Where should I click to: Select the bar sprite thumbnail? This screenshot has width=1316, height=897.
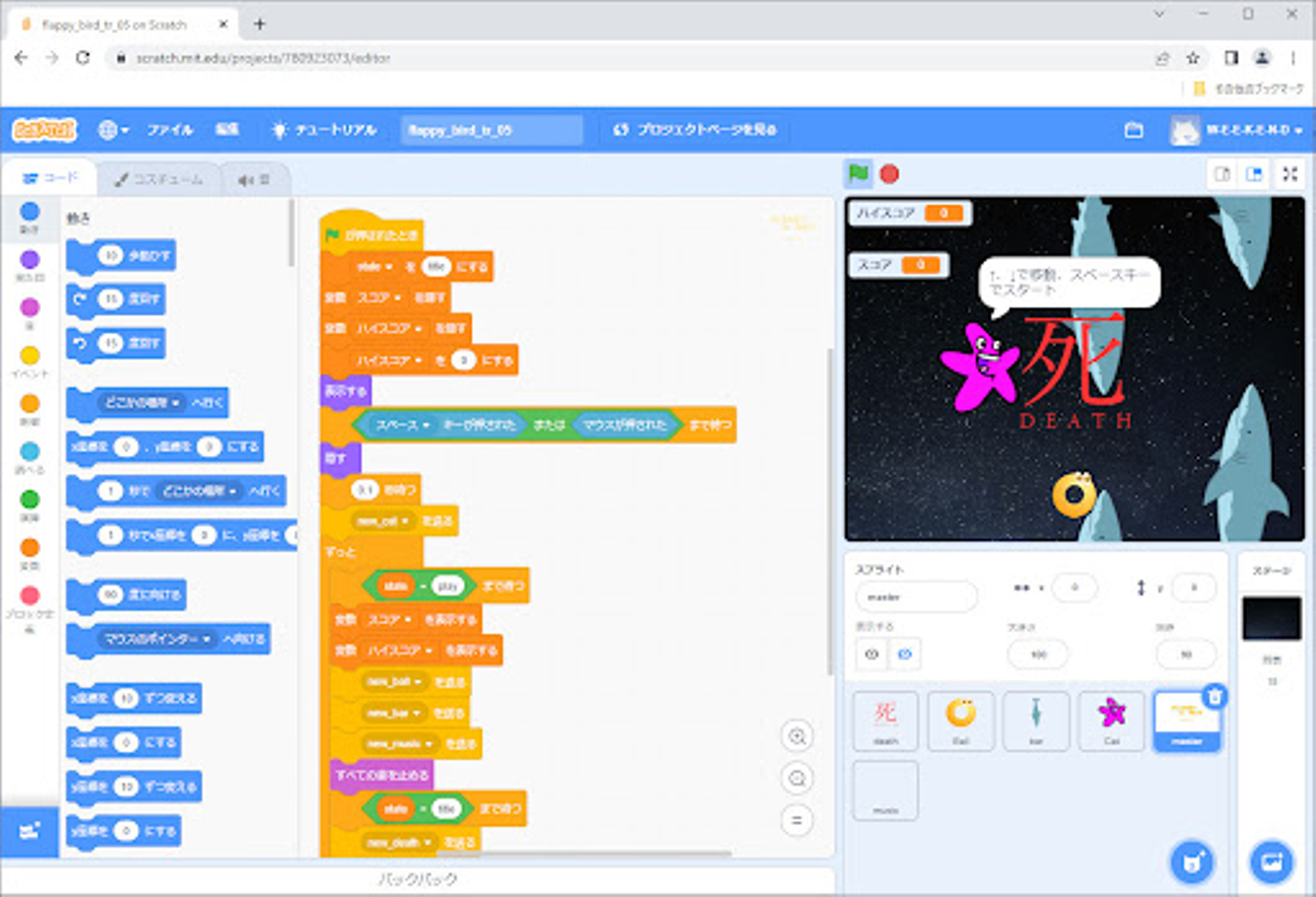pos(1035,721)
